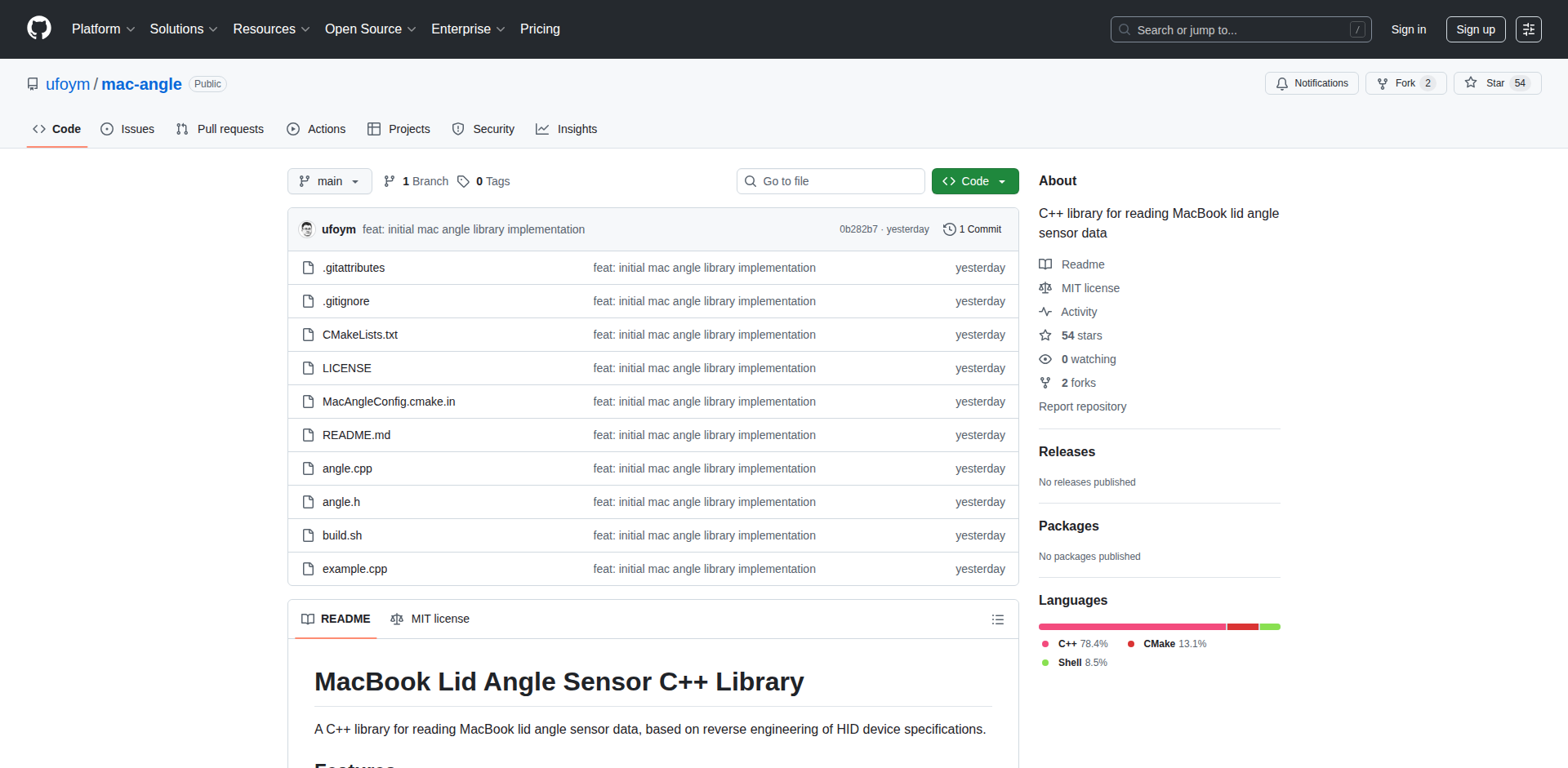The height and width of the screenshot is (768, 1568).
Task: Click the star icon beside 54 stars
Action: click(1045, 335)
